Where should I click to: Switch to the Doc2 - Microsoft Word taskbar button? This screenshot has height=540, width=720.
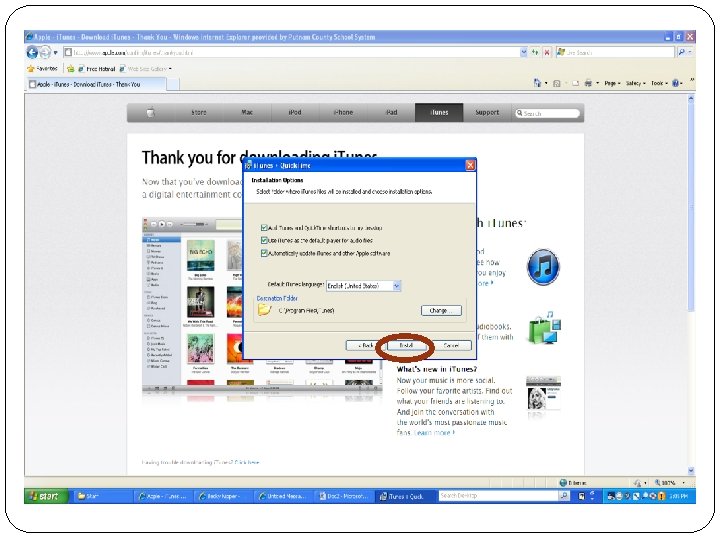point(343,496)
